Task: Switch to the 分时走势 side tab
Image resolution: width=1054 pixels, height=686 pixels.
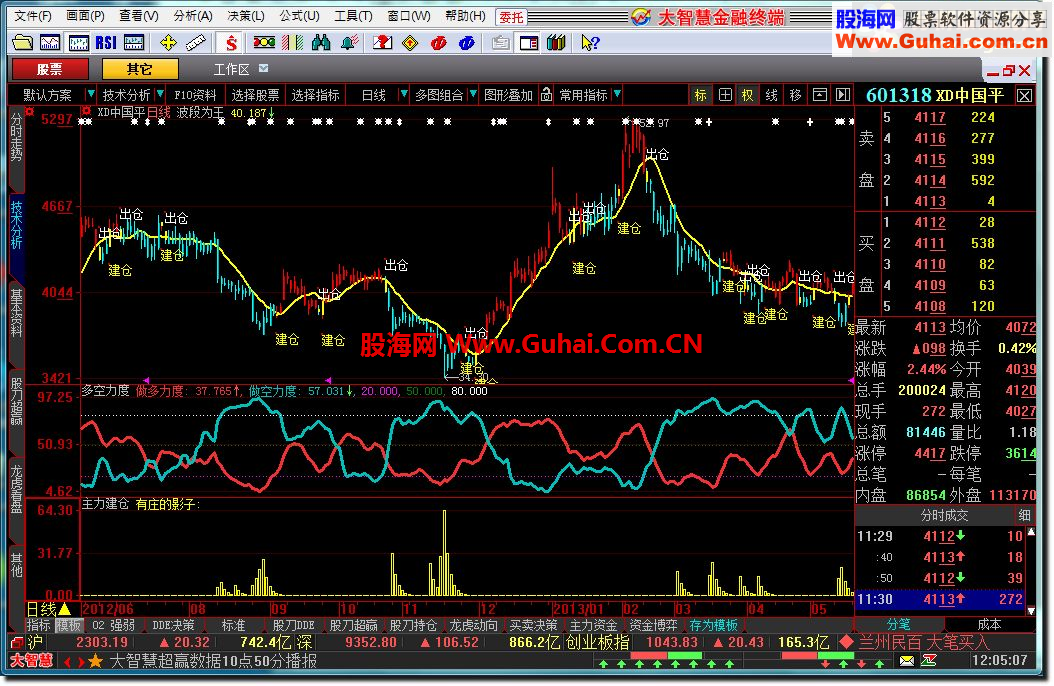Action: [16, 138]
